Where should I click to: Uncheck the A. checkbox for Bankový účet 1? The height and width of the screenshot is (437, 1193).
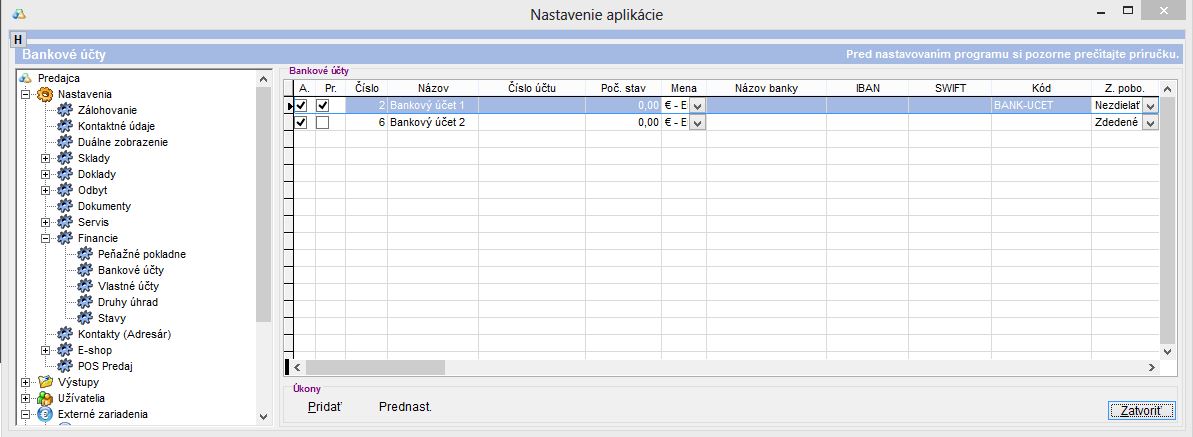301,105
